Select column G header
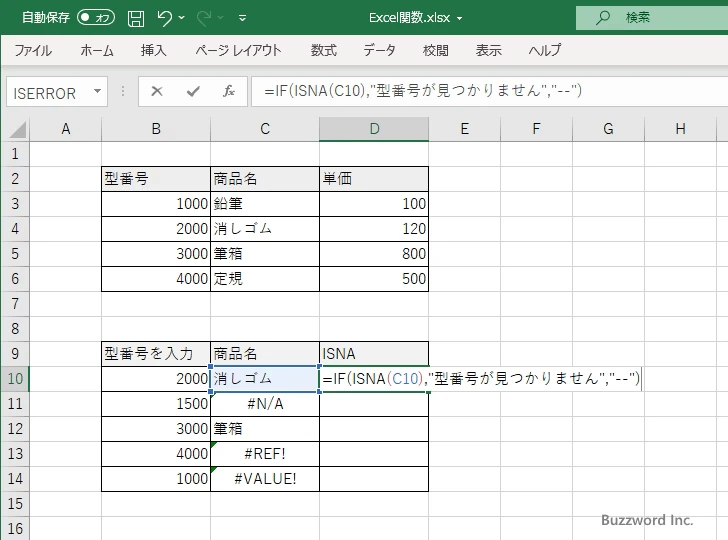The width and height of the screenshot is (728, 540). tap(608, 129)
